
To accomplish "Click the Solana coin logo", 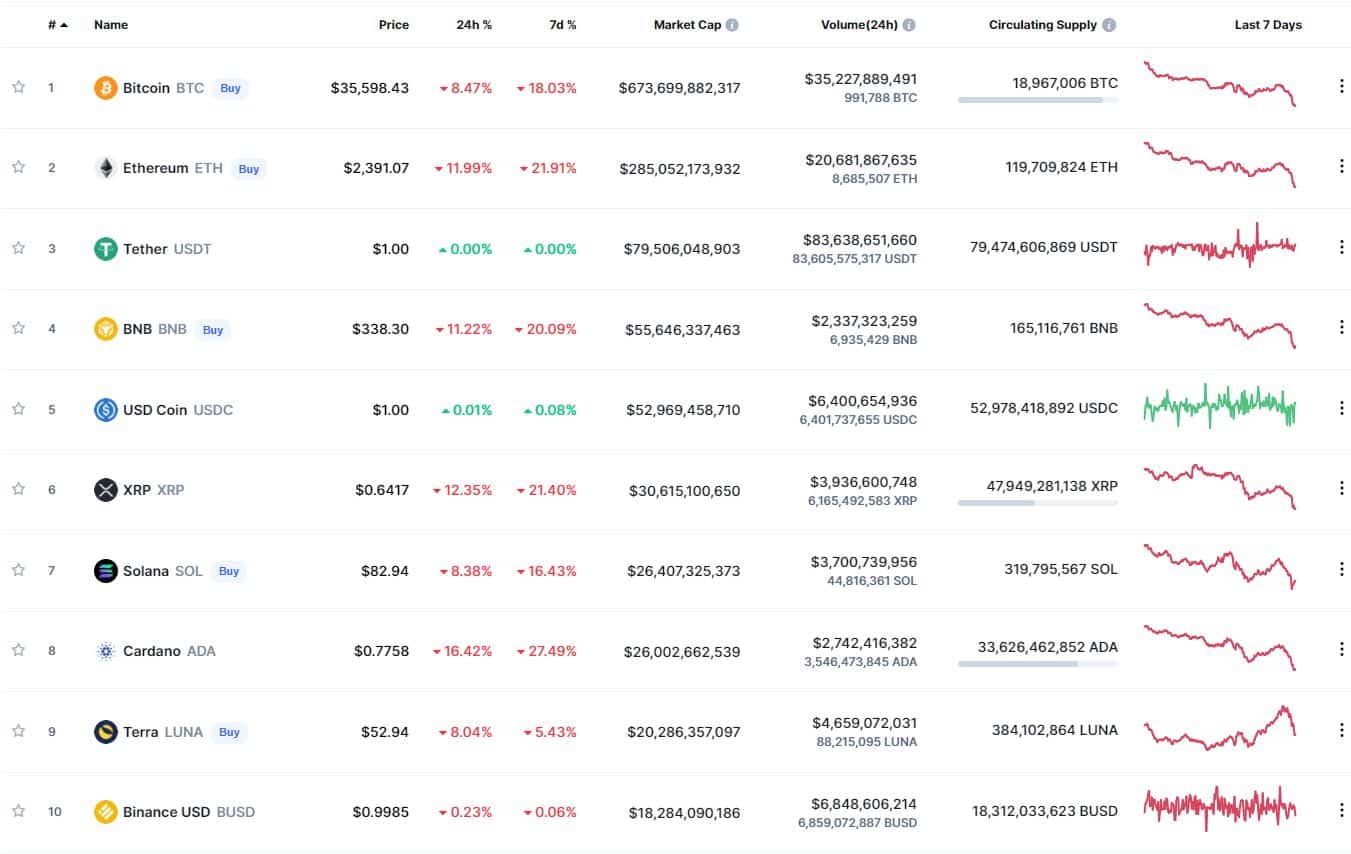I will click(105, 571).
